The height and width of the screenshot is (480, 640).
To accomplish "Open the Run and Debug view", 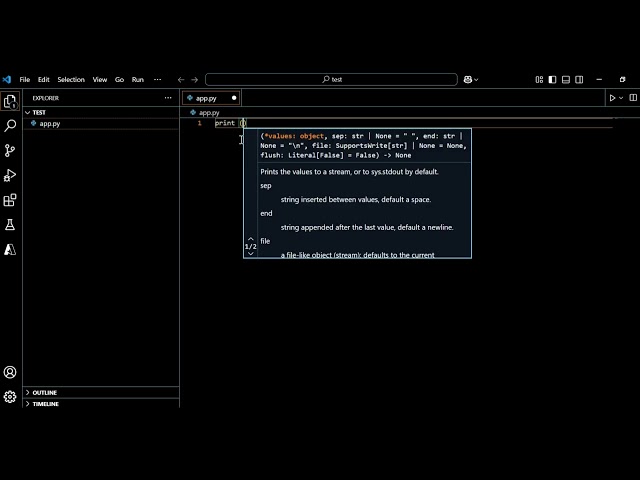I will pyautogui.click(x=10, y=176).
